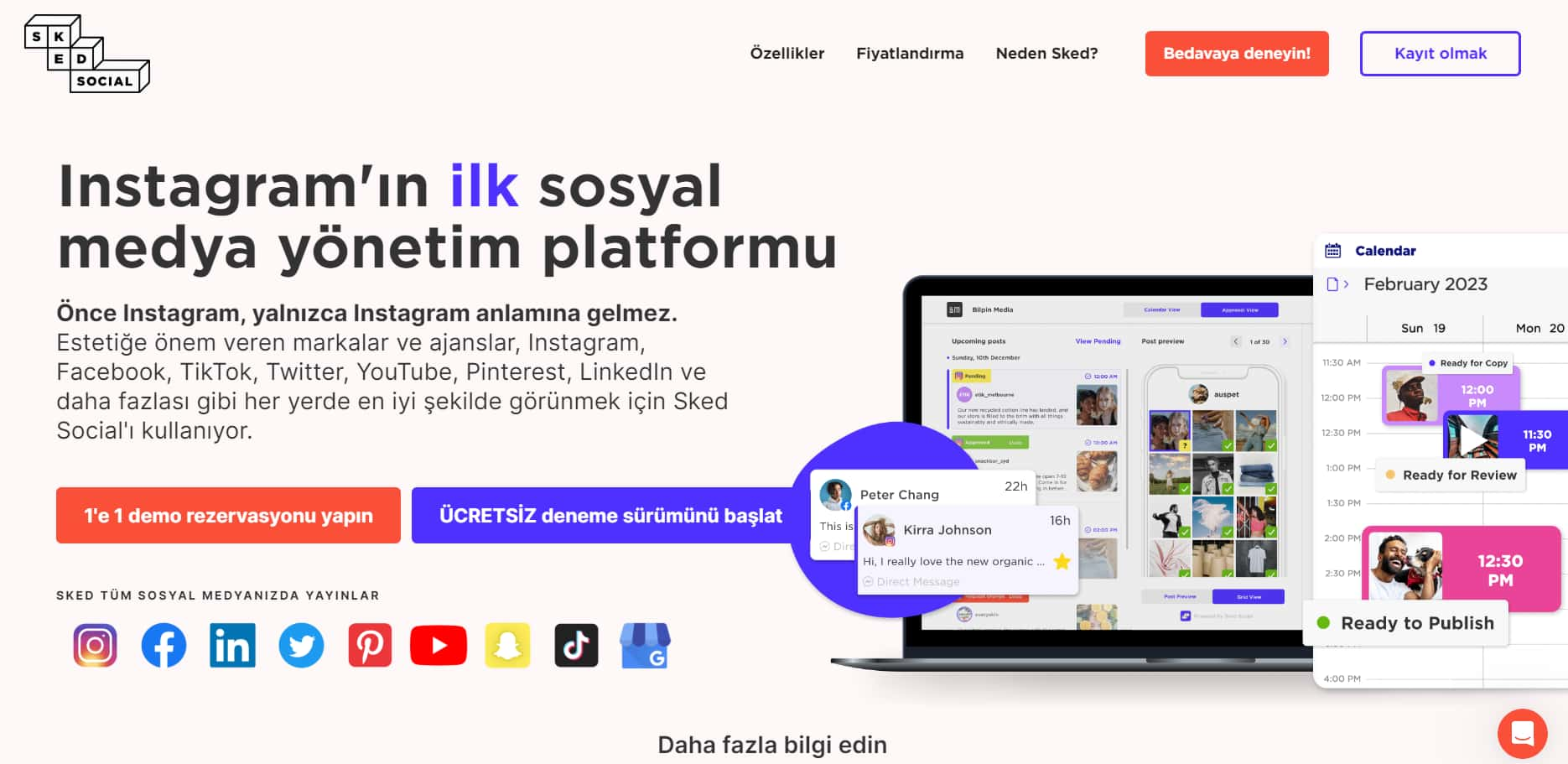Click Peter Chang's avatar

click(835, 495)
